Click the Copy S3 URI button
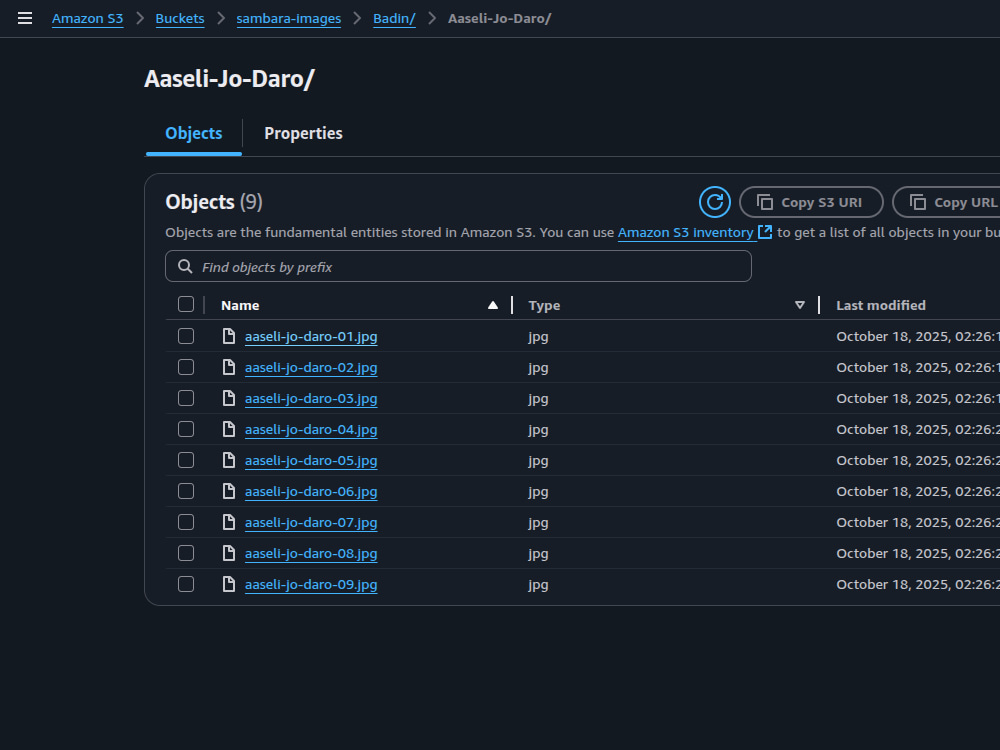The width and height of the screenshot is (1000, 750). [x=811, y=202]
